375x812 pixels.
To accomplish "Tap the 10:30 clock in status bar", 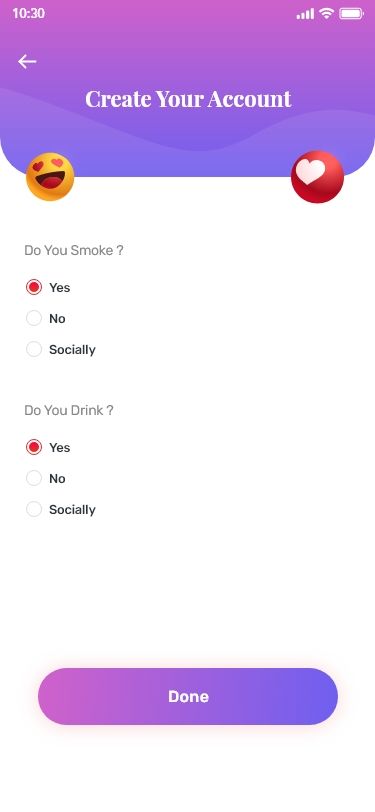I will pos(28,13).
